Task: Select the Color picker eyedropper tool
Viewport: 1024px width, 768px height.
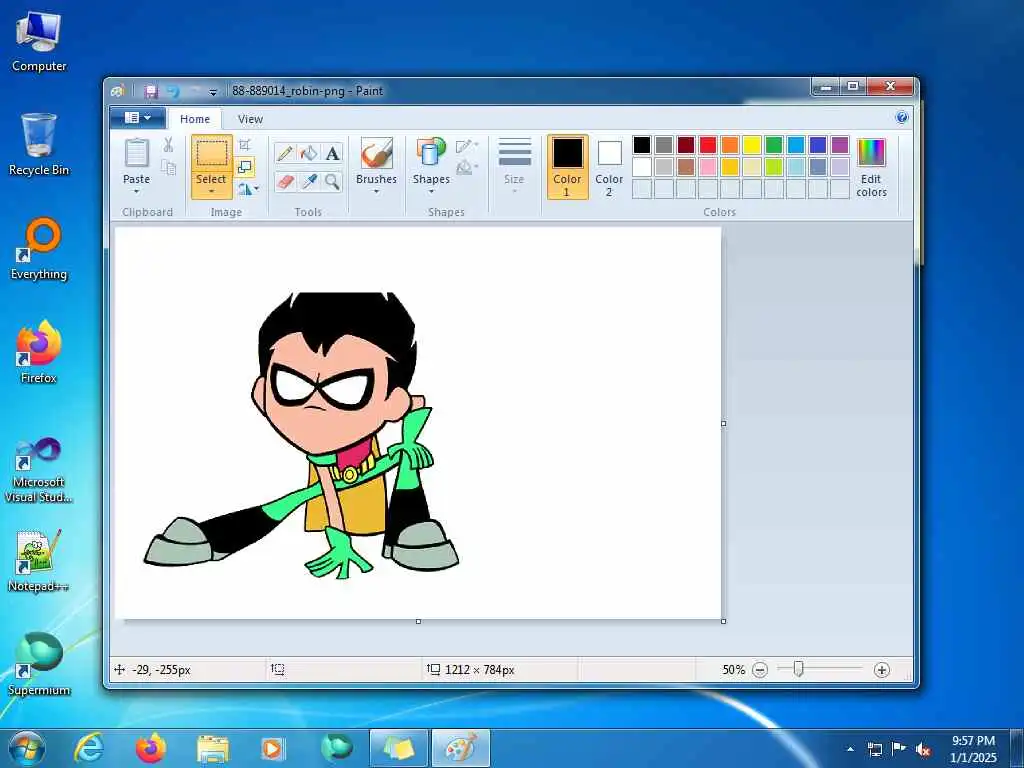Action: [x=309, y=182]
